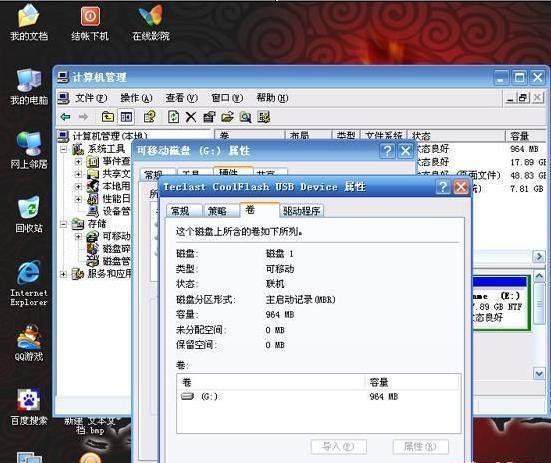Click the Refresh toolbar icon

click(x=173, y=117)
